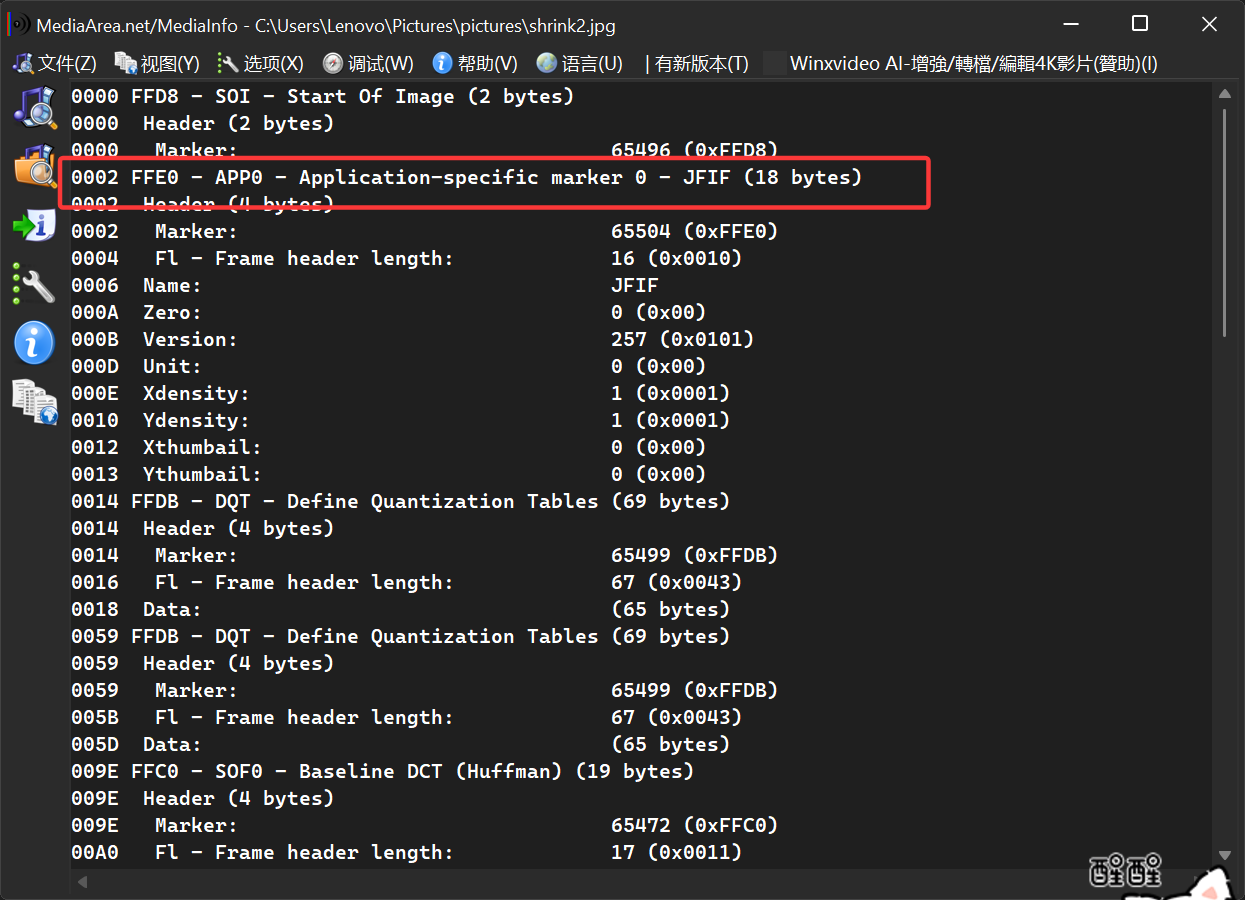Minimize the MediaInfo window

[1071, 24]
